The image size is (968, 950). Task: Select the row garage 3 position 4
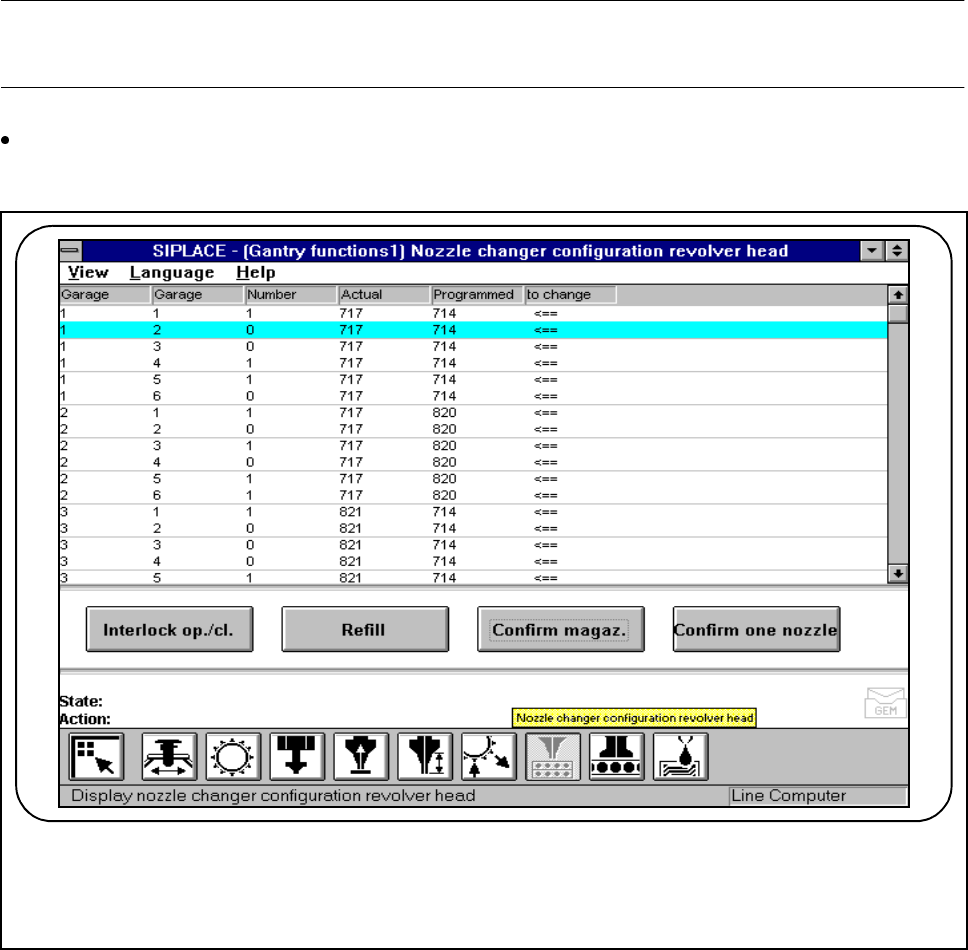click(x=474, y=561)
